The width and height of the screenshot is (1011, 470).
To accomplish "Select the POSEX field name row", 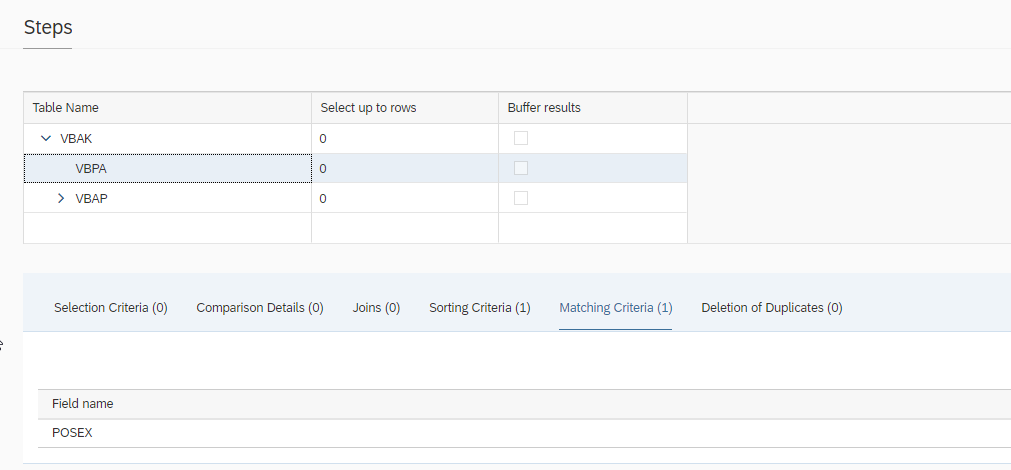I will (x=72, y=433).
